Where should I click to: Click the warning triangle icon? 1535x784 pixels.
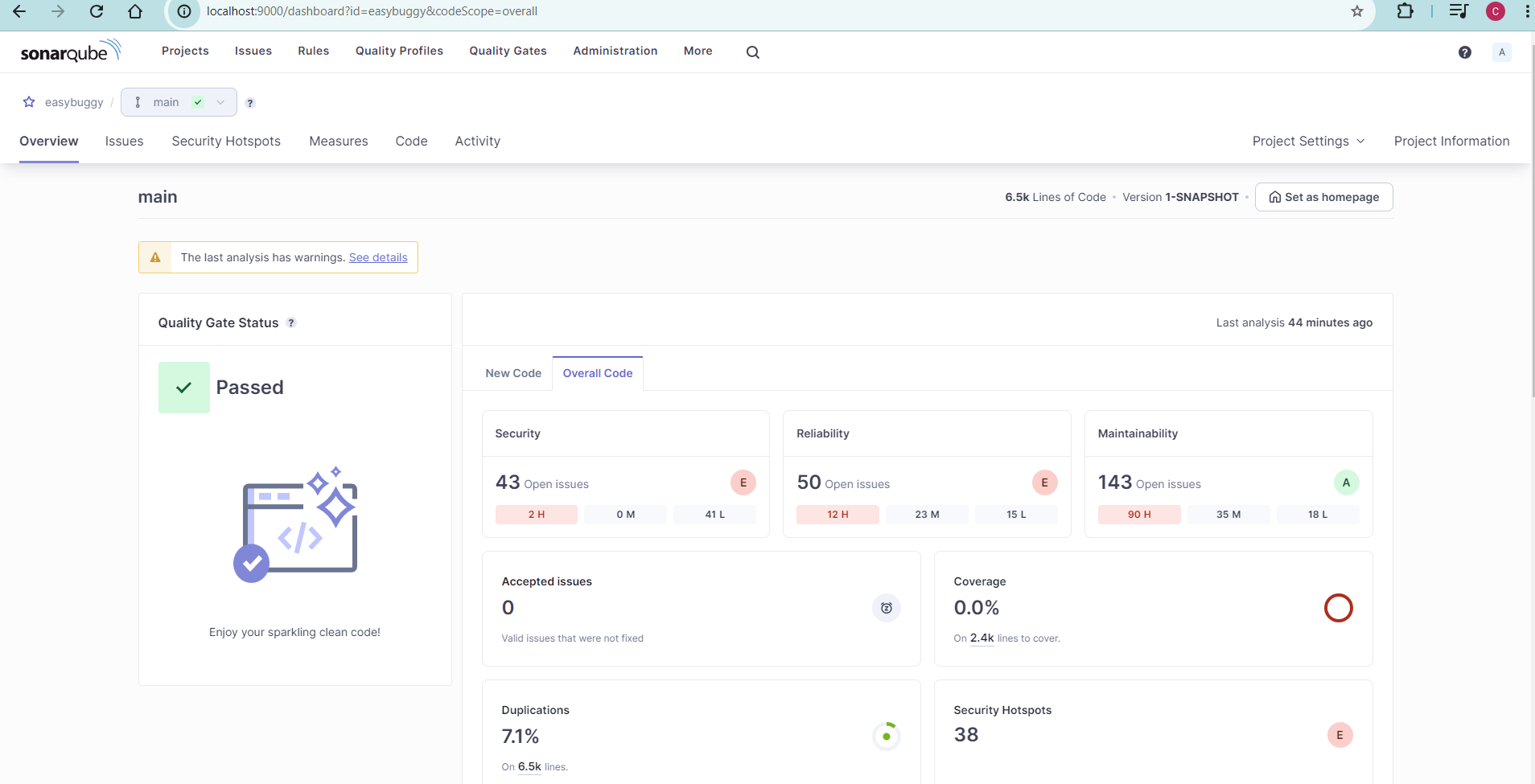click(155, 257)
